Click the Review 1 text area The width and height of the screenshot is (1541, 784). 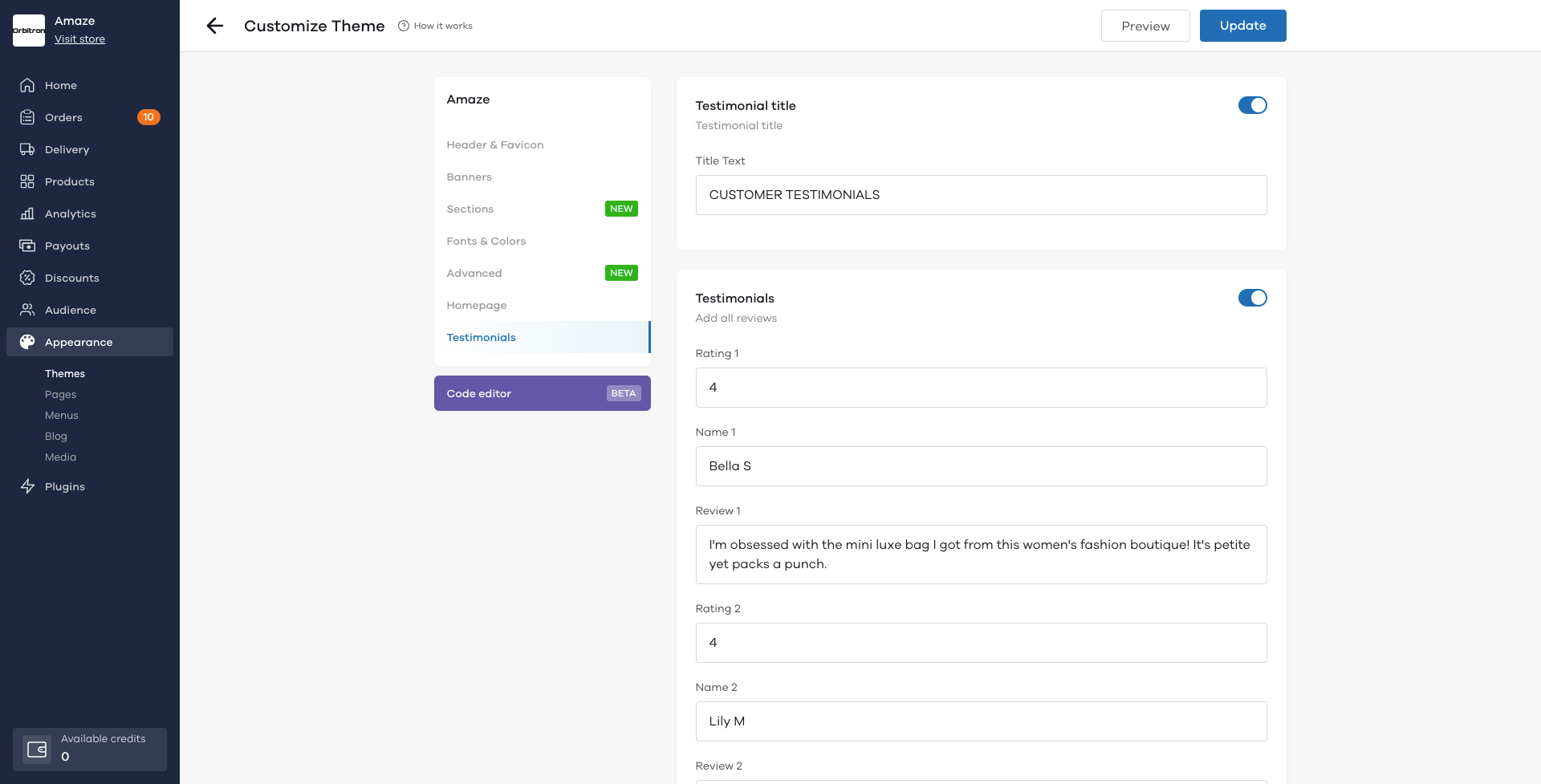point(981,554)
